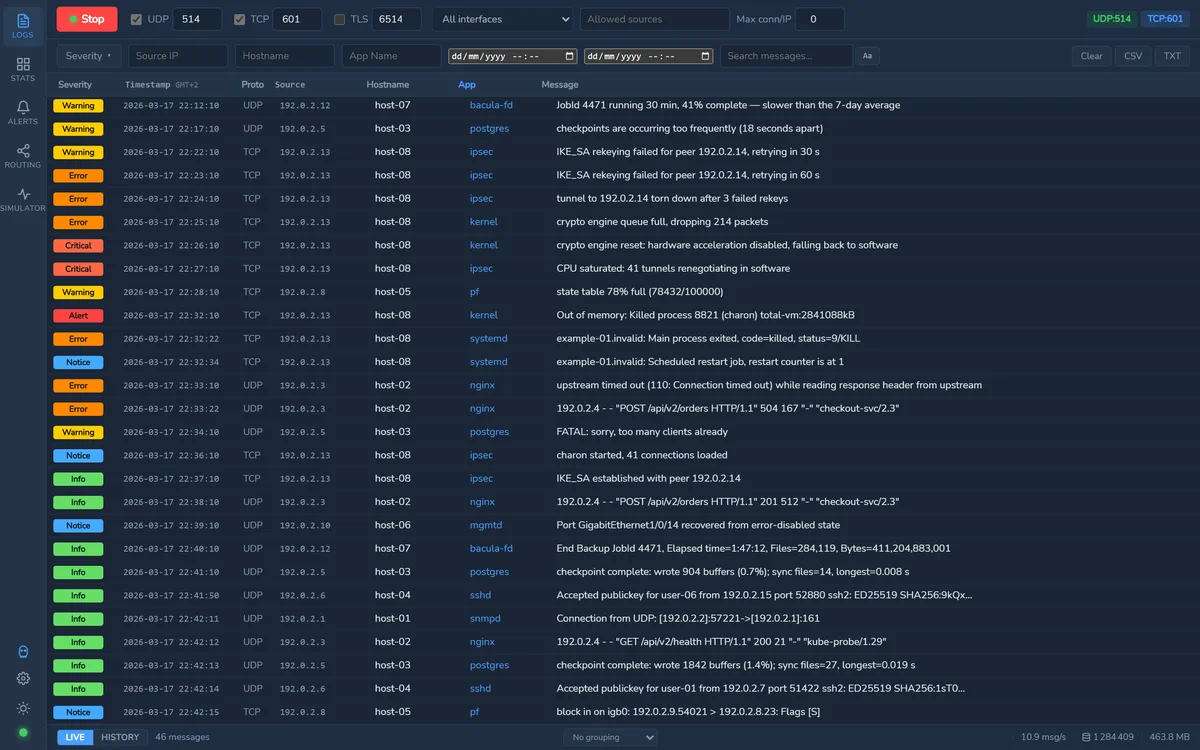Screen dimensions: 1200x750
Task: Toggle light theme with sun icon
Action: (23, 708)
